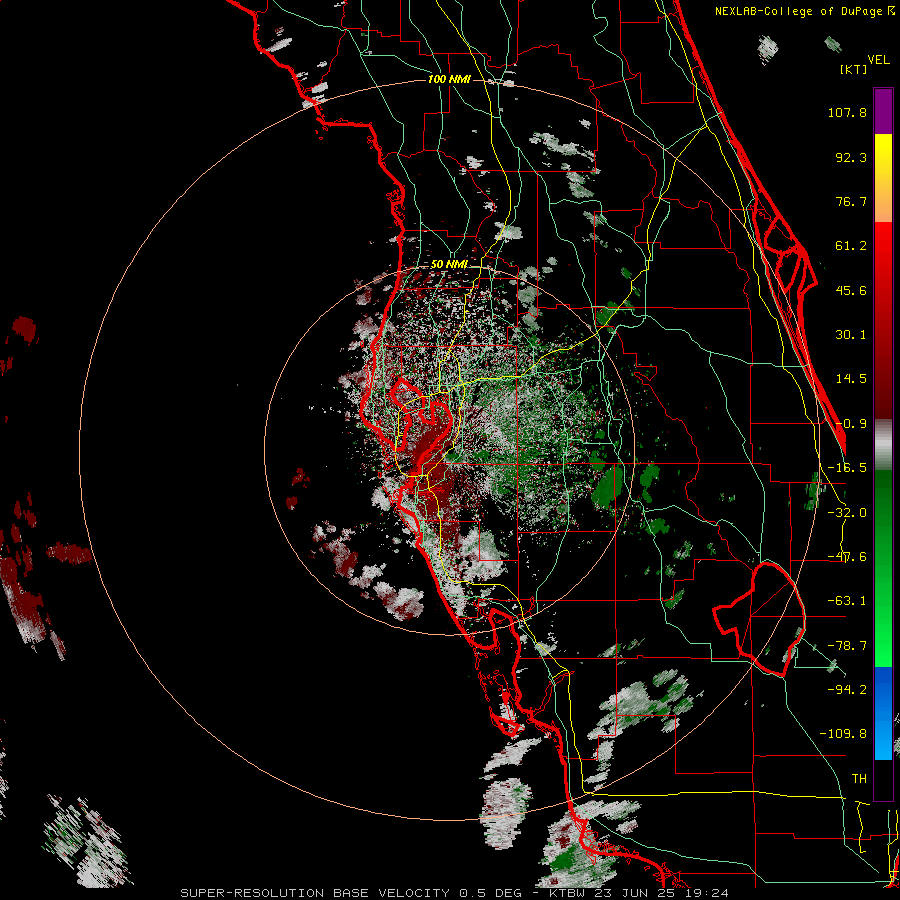Select the 14.5 scale value
The height and width of the screenshot is (900, 900).
[x=851, y=379]
